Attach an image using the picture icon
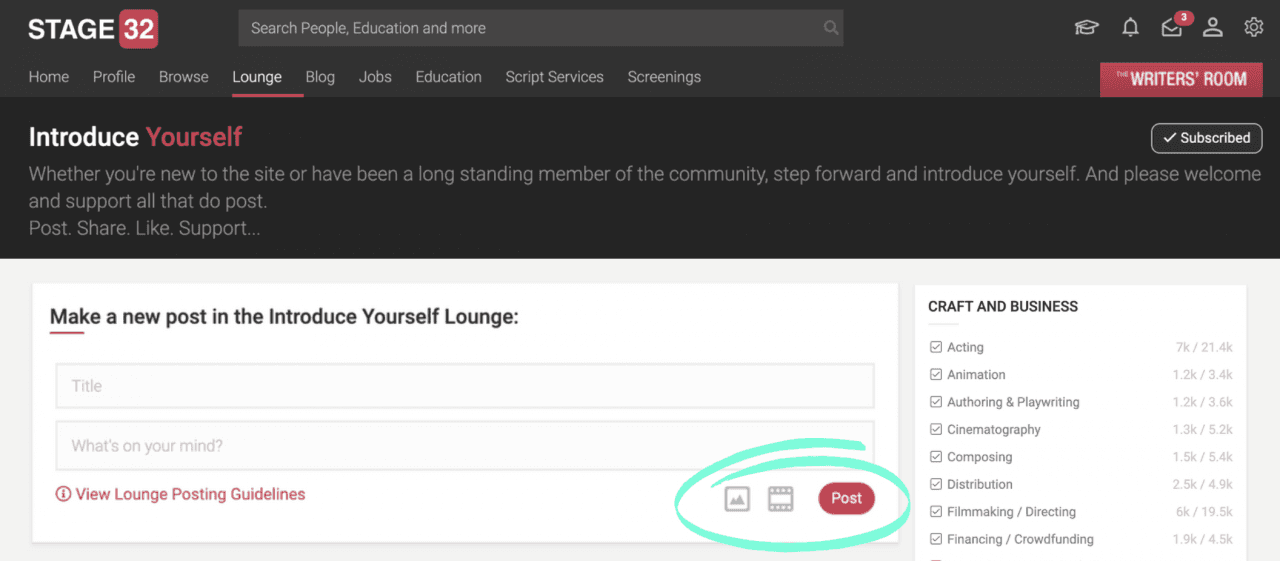1280x561 pixels. pos(737,498)
